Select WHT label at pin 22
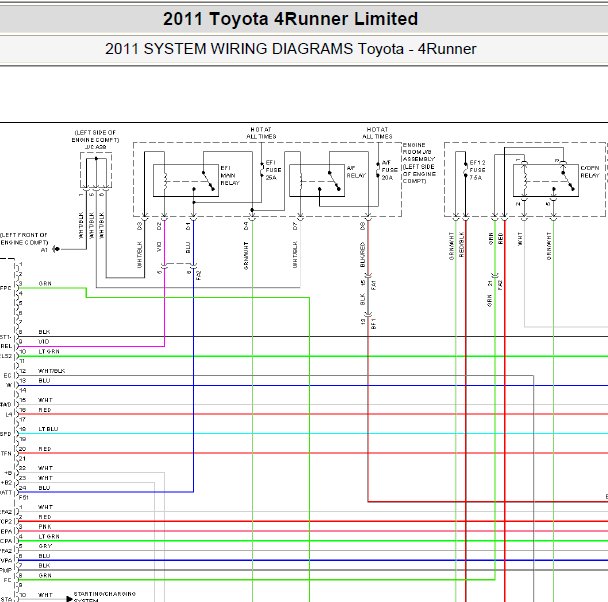 click(45, 468)
